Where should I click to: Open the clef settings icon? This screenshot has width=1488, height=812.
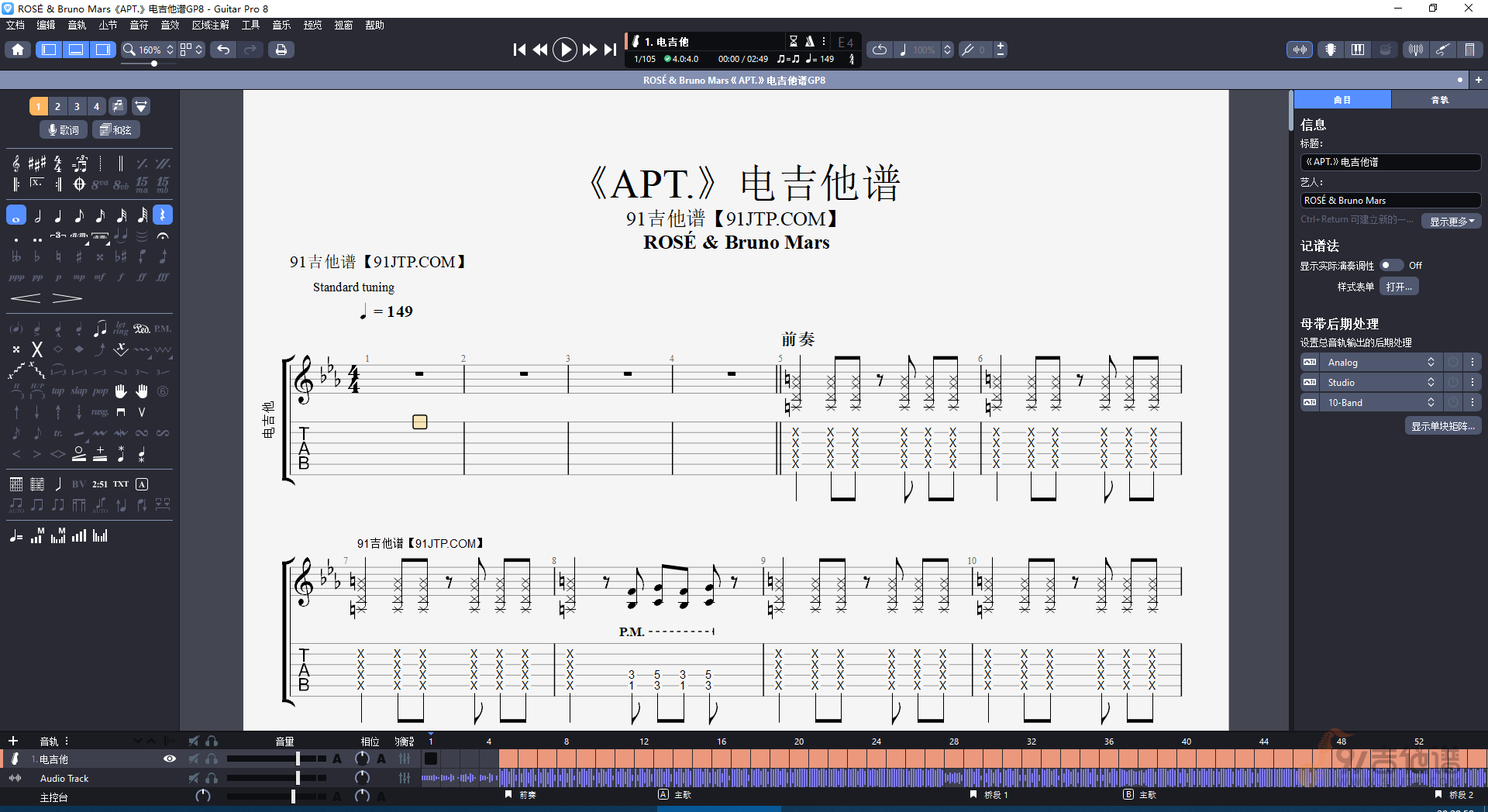pos(16,163)
